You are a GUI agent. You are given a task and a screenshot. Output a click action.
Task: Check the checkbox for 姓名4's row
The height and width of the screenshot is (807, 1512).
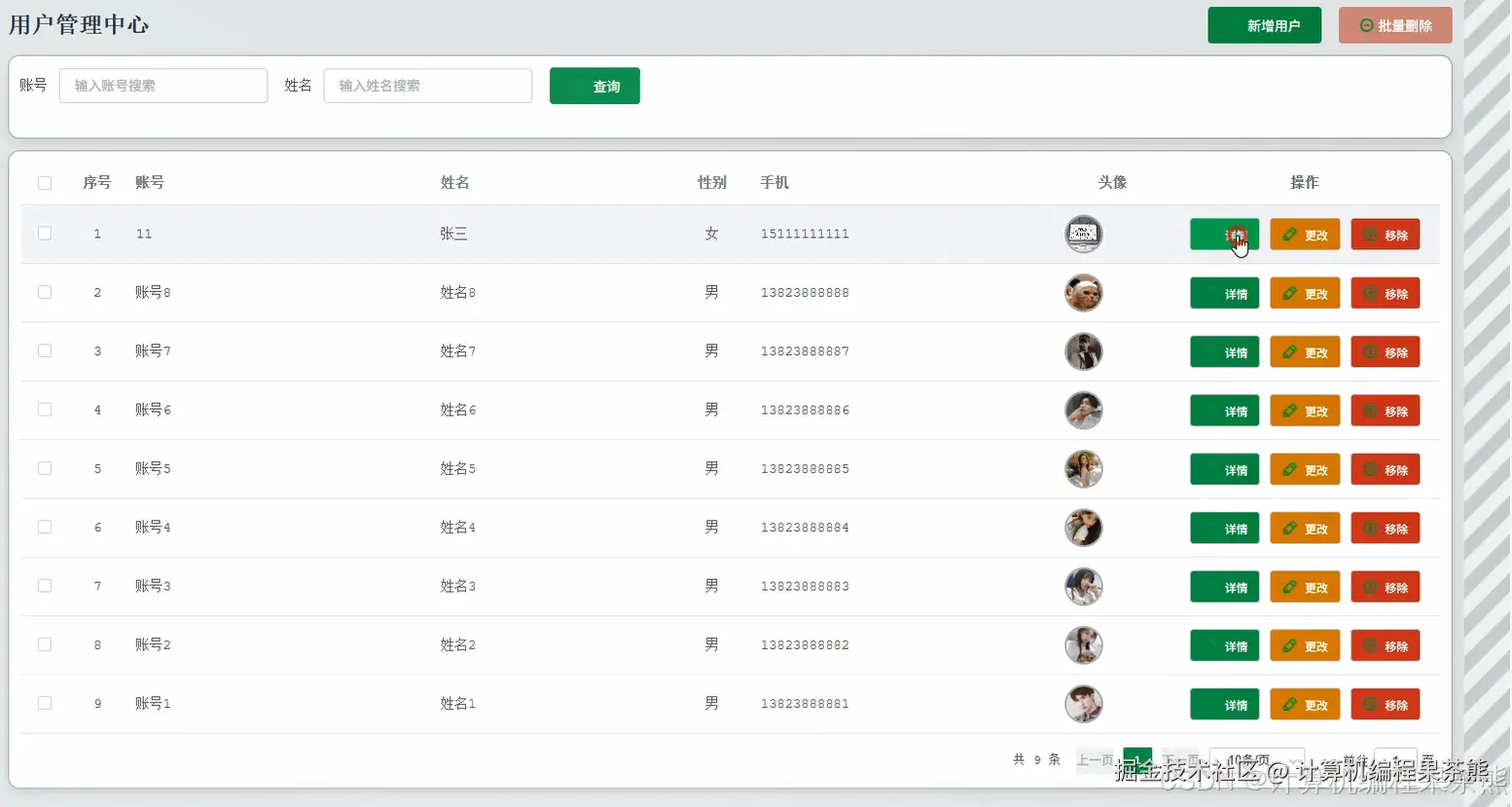tap(44, 528)
